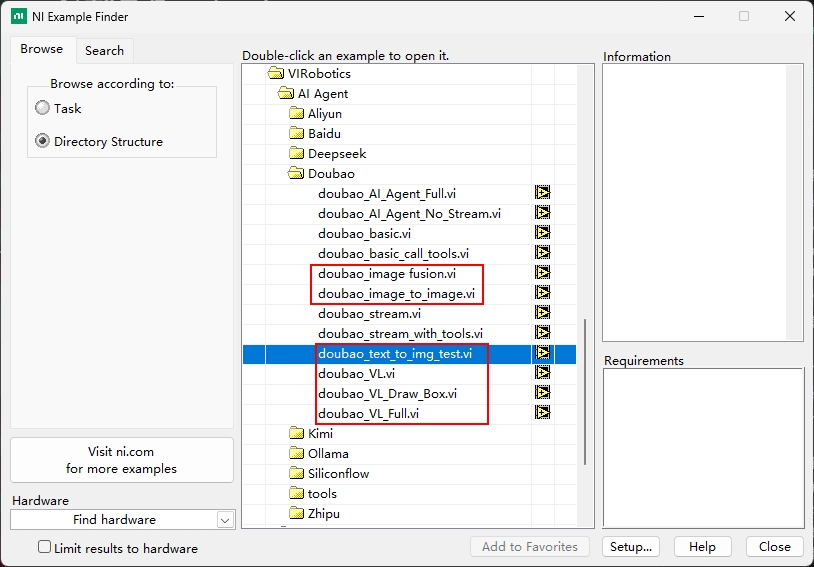Enable Limit results to hardware checkbox
Viewport: 814px width, 567px height.
[44, 547]
